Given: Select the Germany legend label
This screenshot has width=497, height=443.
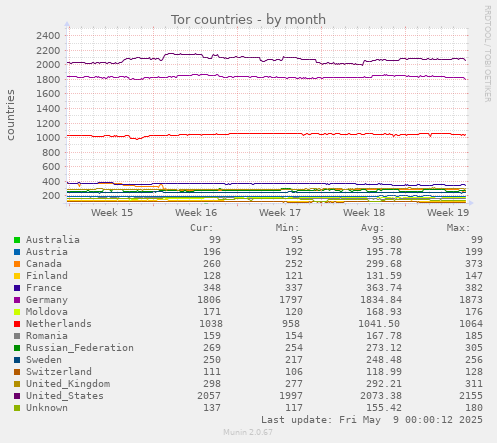Looking at the screenshot, I should pyautogui.click(x=47, y=300).
